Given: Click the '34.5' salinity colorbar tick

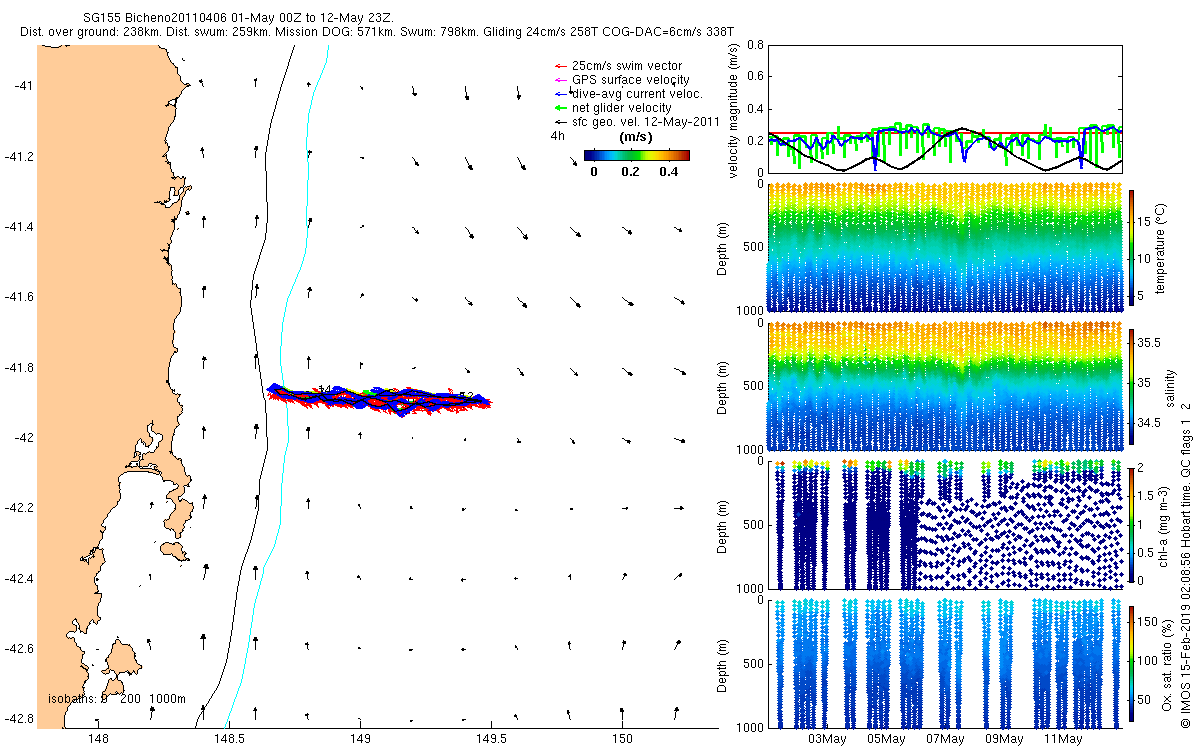Looking at the screenshot, I should [1147, 424].
